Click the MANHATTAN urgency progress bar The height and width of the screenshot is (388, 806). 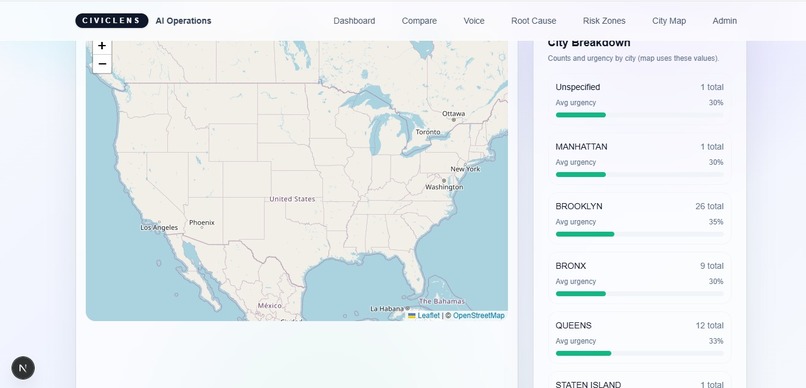tap(639, 175)
